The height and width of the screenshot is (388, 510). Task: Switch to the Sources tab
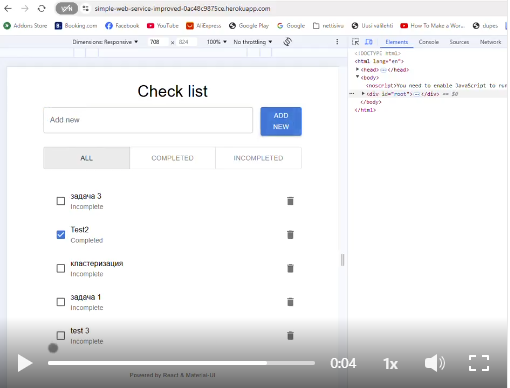(459, 42)
